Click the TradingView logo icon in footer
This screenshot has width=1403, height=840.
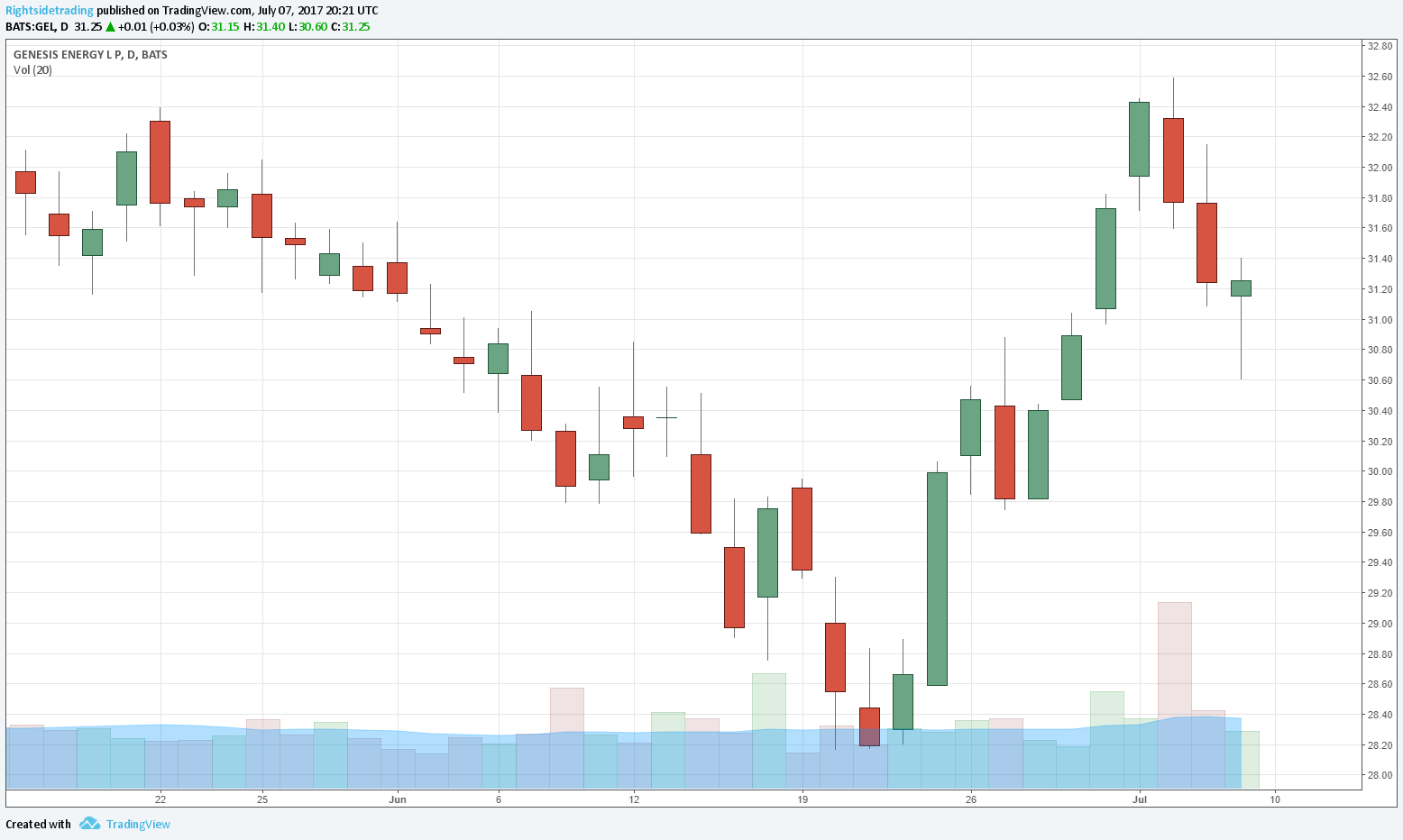coord(88,824)
